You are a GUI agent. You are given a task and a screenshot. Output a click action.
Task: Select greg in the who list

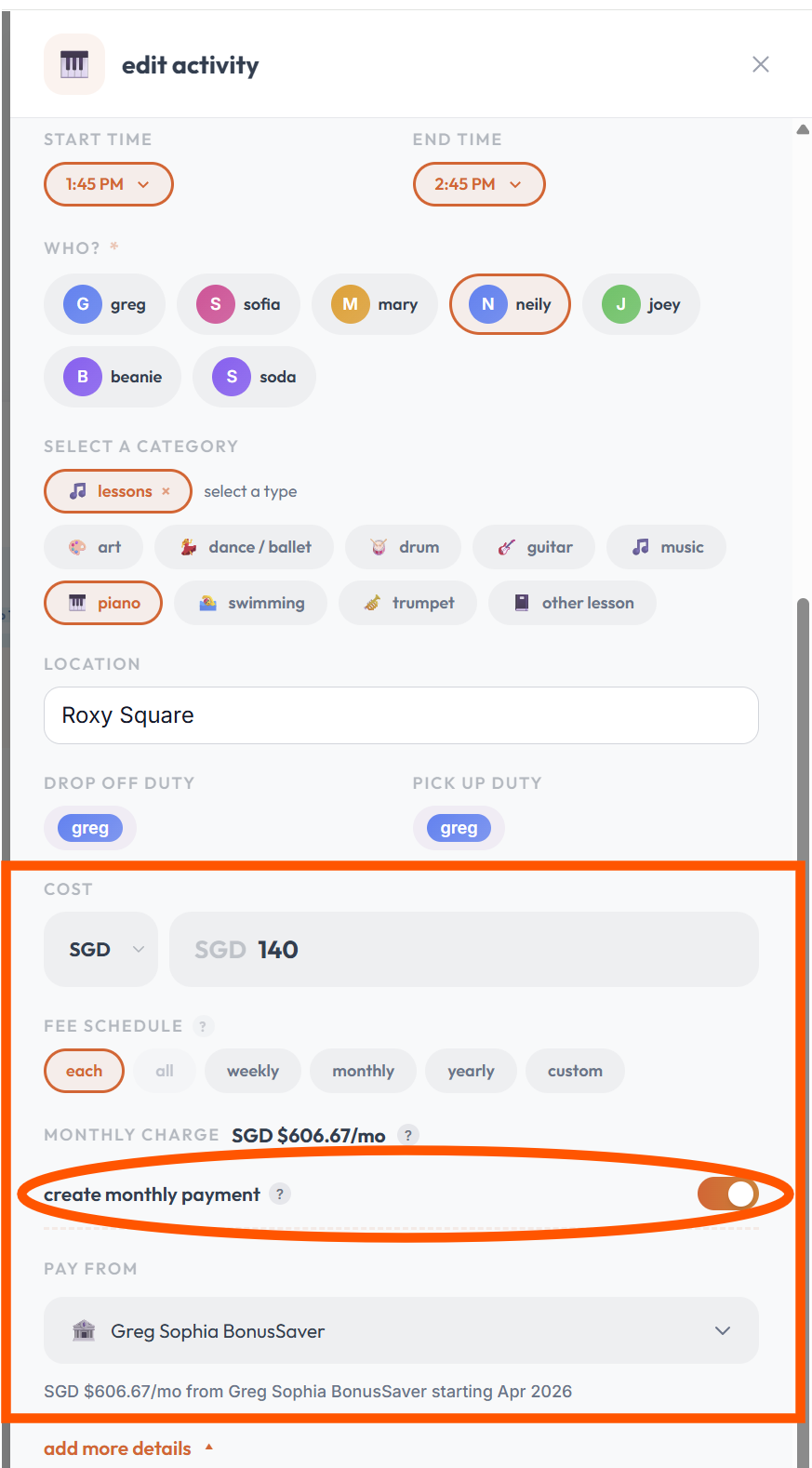(104, 304)
